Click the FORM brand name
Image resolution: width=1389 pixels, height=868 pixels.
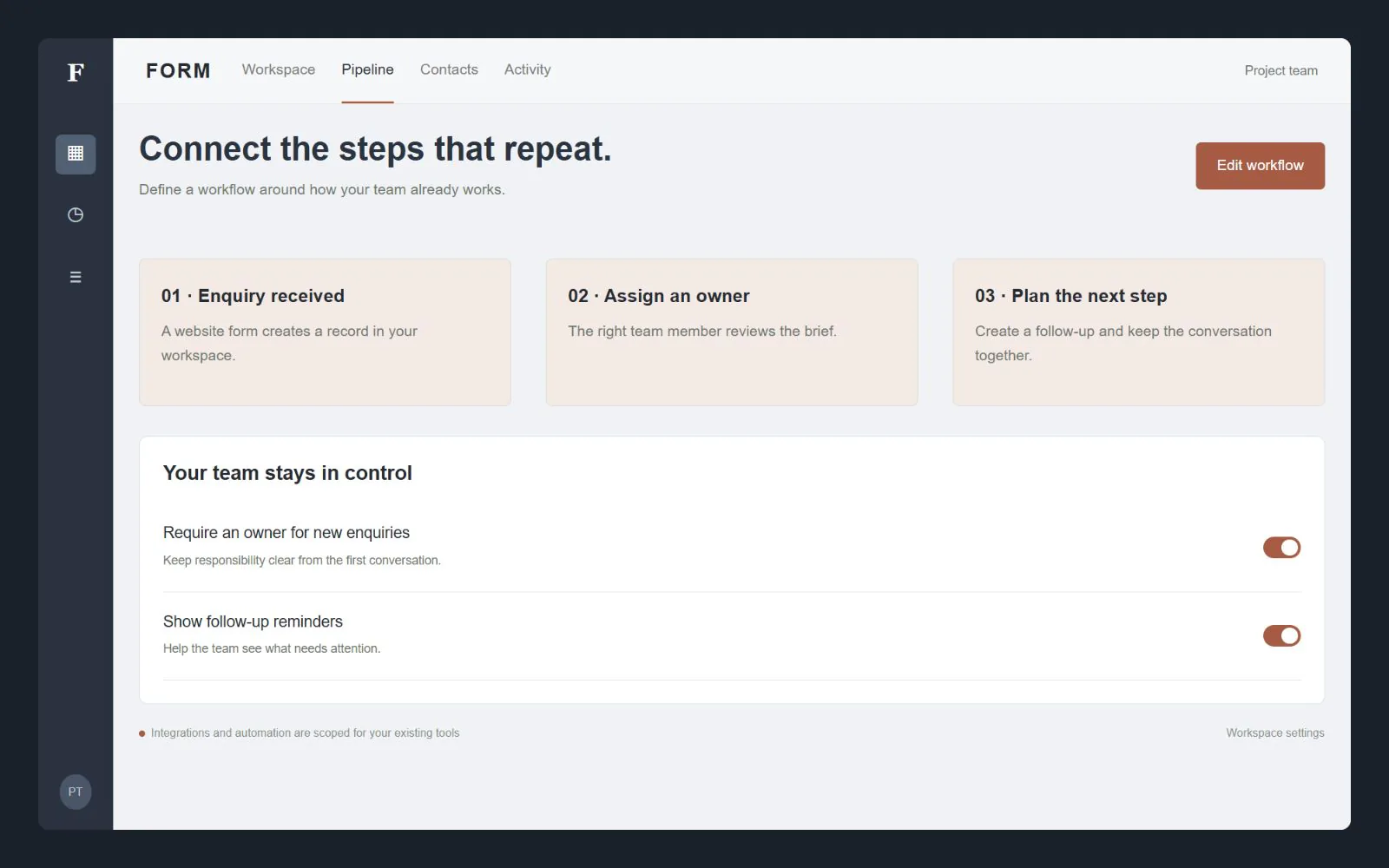178,70
